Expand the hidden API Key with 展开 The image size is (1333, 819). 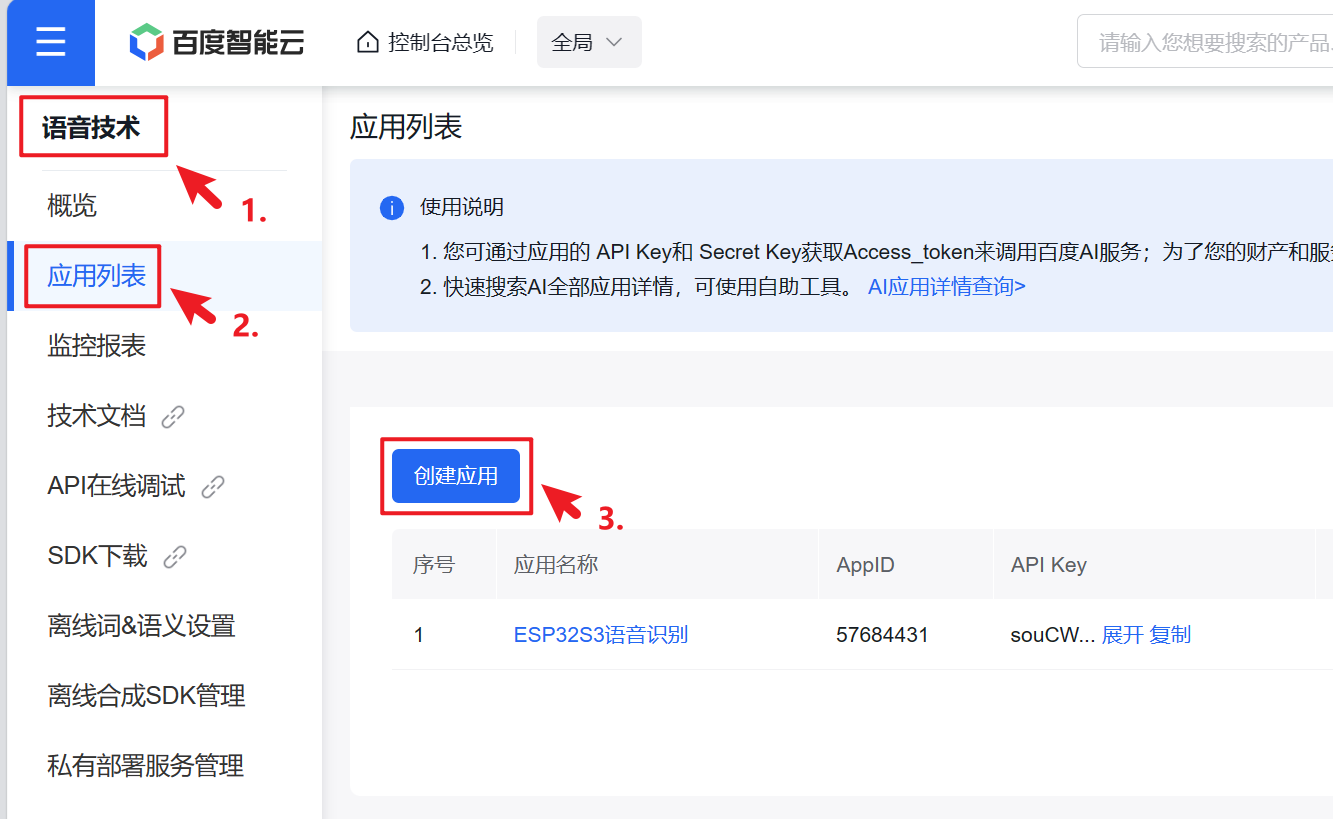coord(1122,635)
